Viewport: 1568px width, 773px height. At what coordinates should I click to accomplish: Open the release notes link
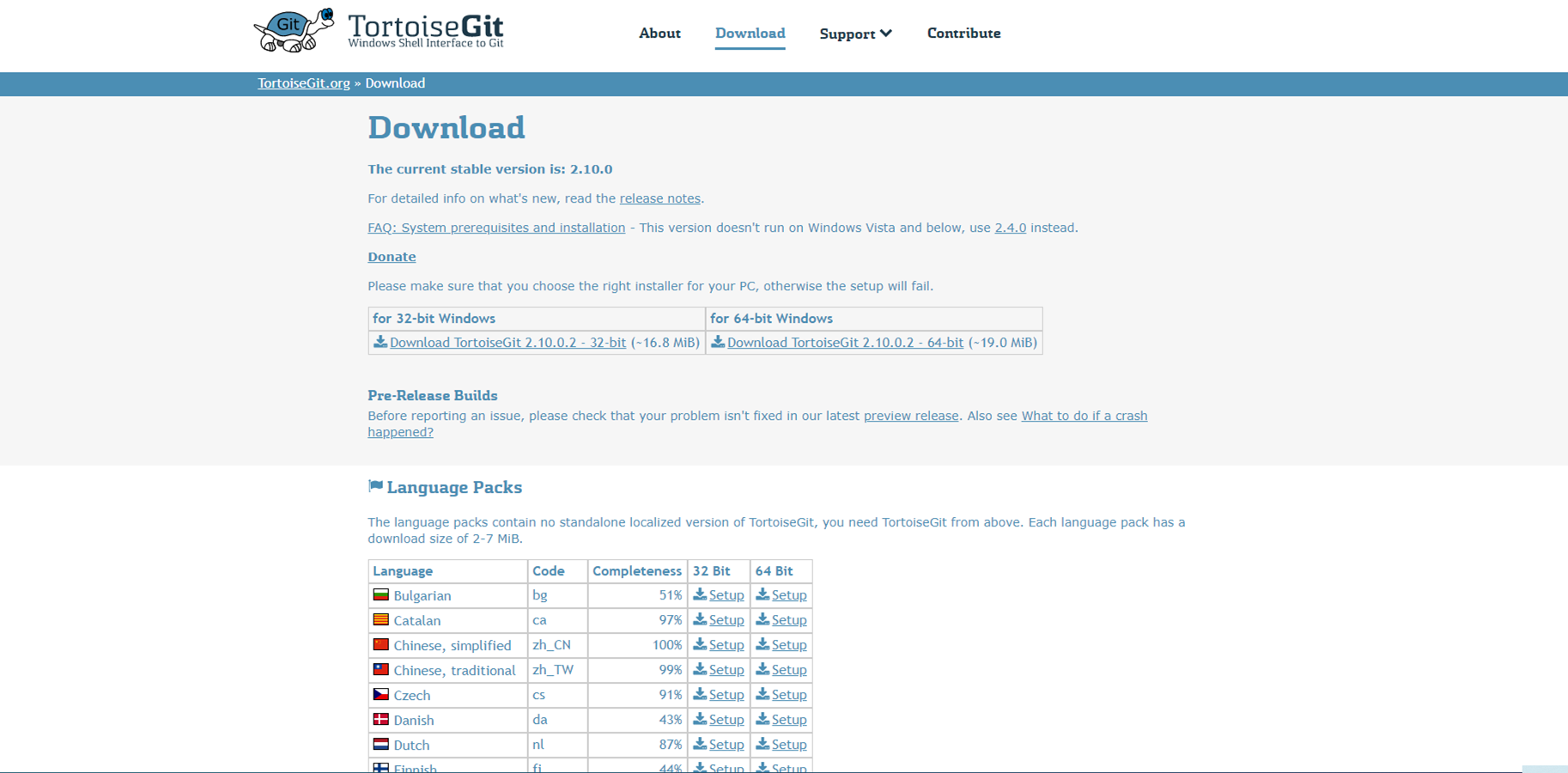(x=659, y=198)
